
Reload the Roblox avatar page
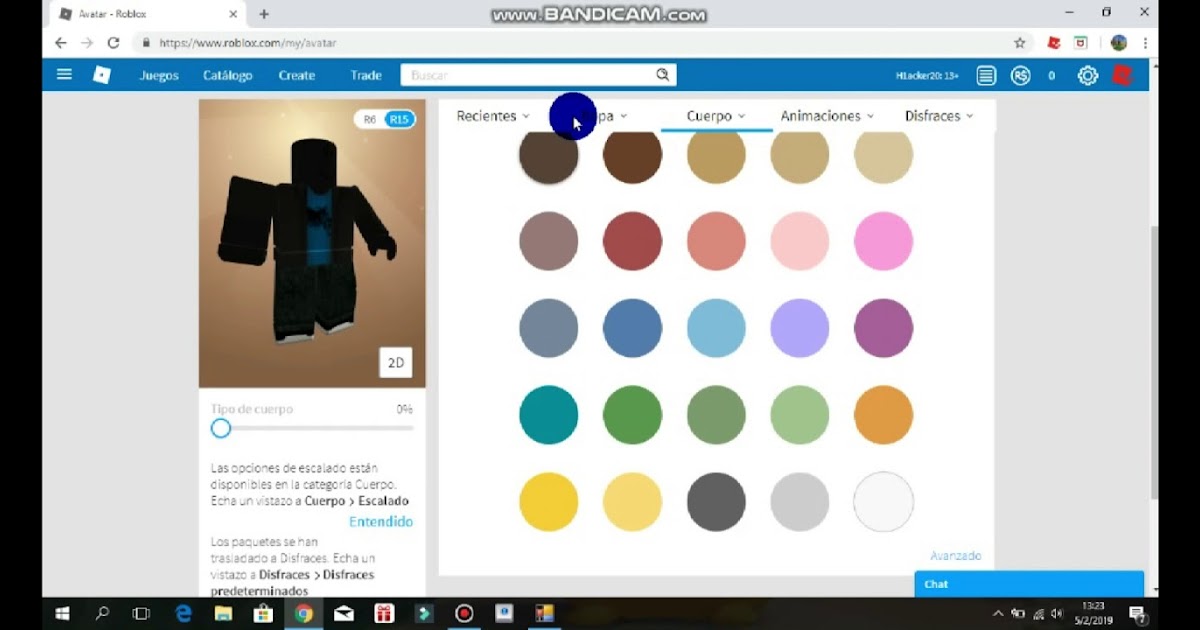point(113,43)
